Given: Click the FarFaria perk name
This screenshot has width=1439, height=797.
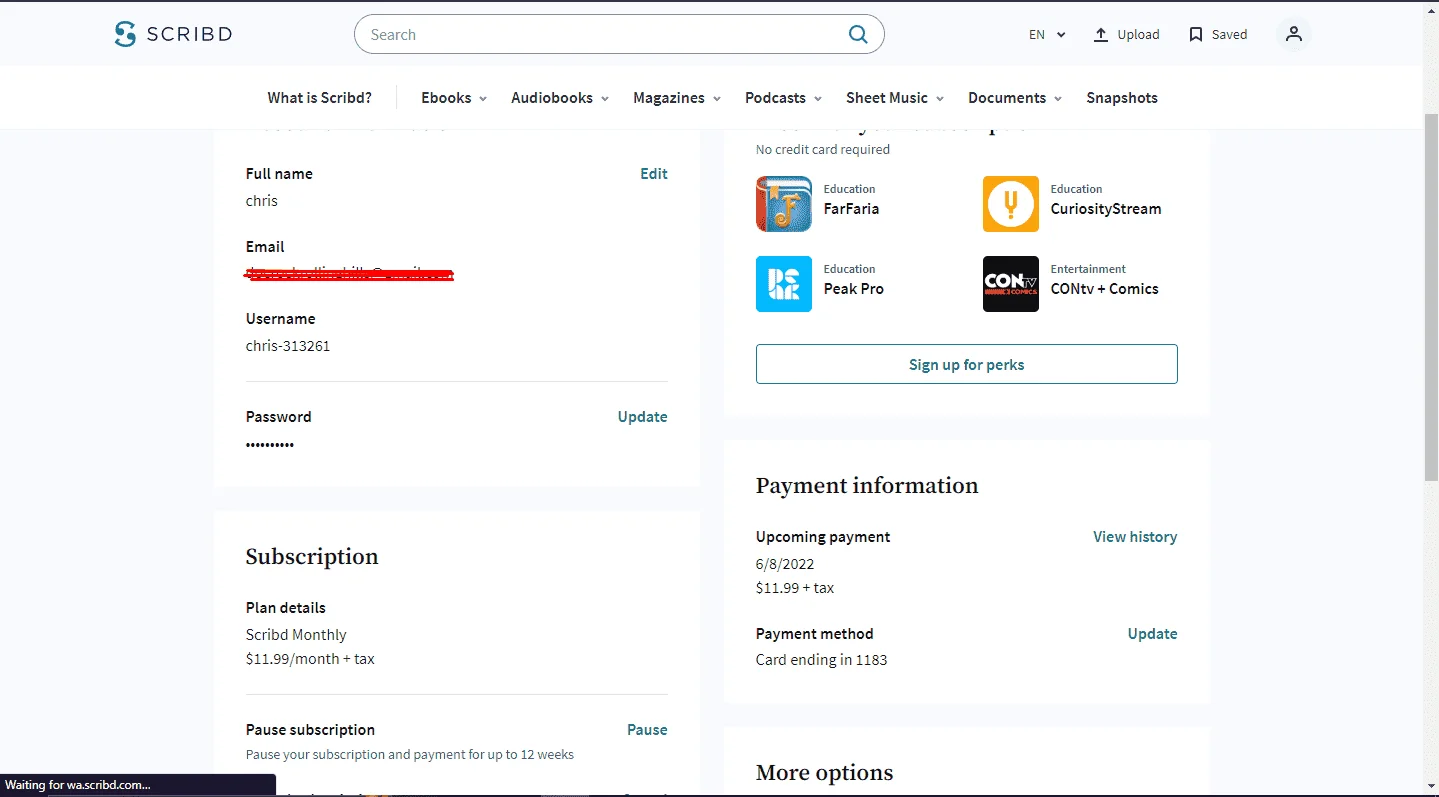Looking at the screenshot, I should pos(851,209).
